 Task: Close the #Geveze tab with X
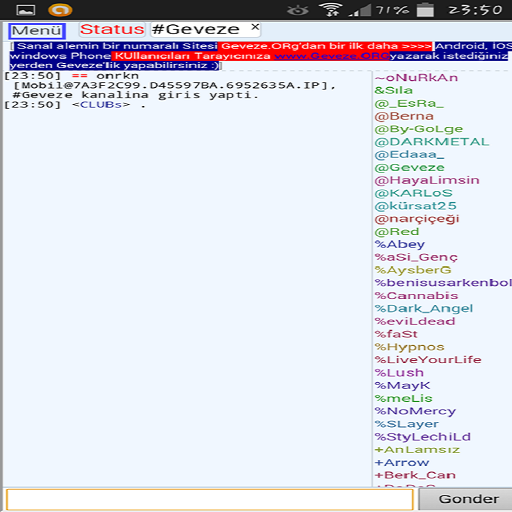[x=255, y=27]
